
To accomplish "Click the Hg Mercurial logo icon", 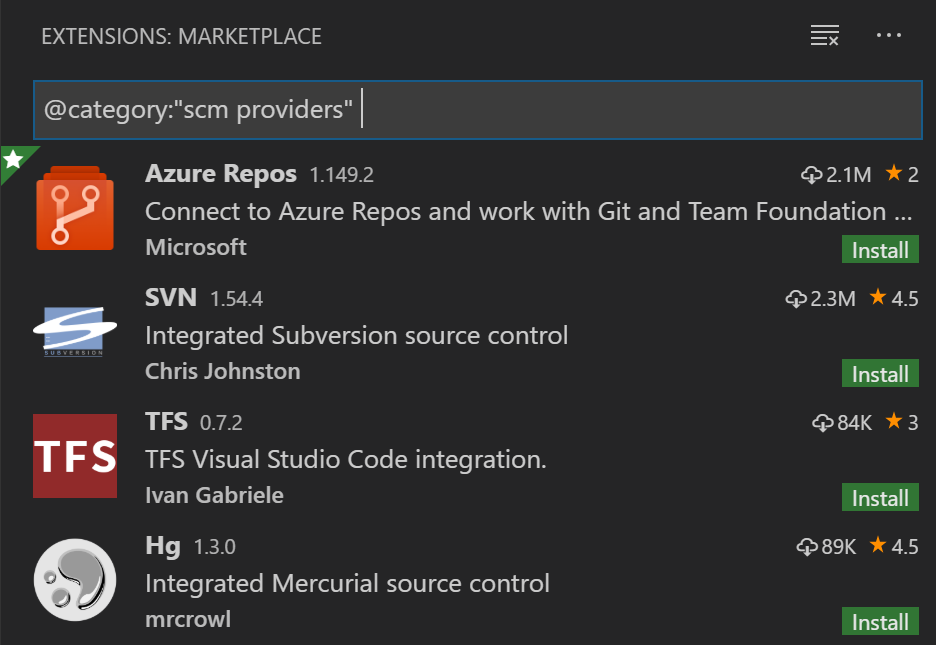I will (x=75, y=580).
